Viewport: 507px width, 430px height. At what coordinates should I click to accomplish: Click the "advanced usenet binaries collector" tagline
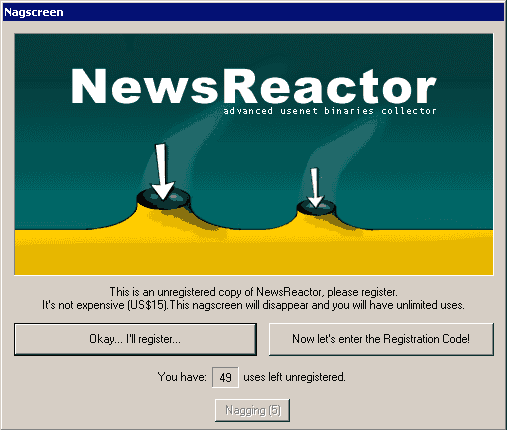[x=330, y=111]
